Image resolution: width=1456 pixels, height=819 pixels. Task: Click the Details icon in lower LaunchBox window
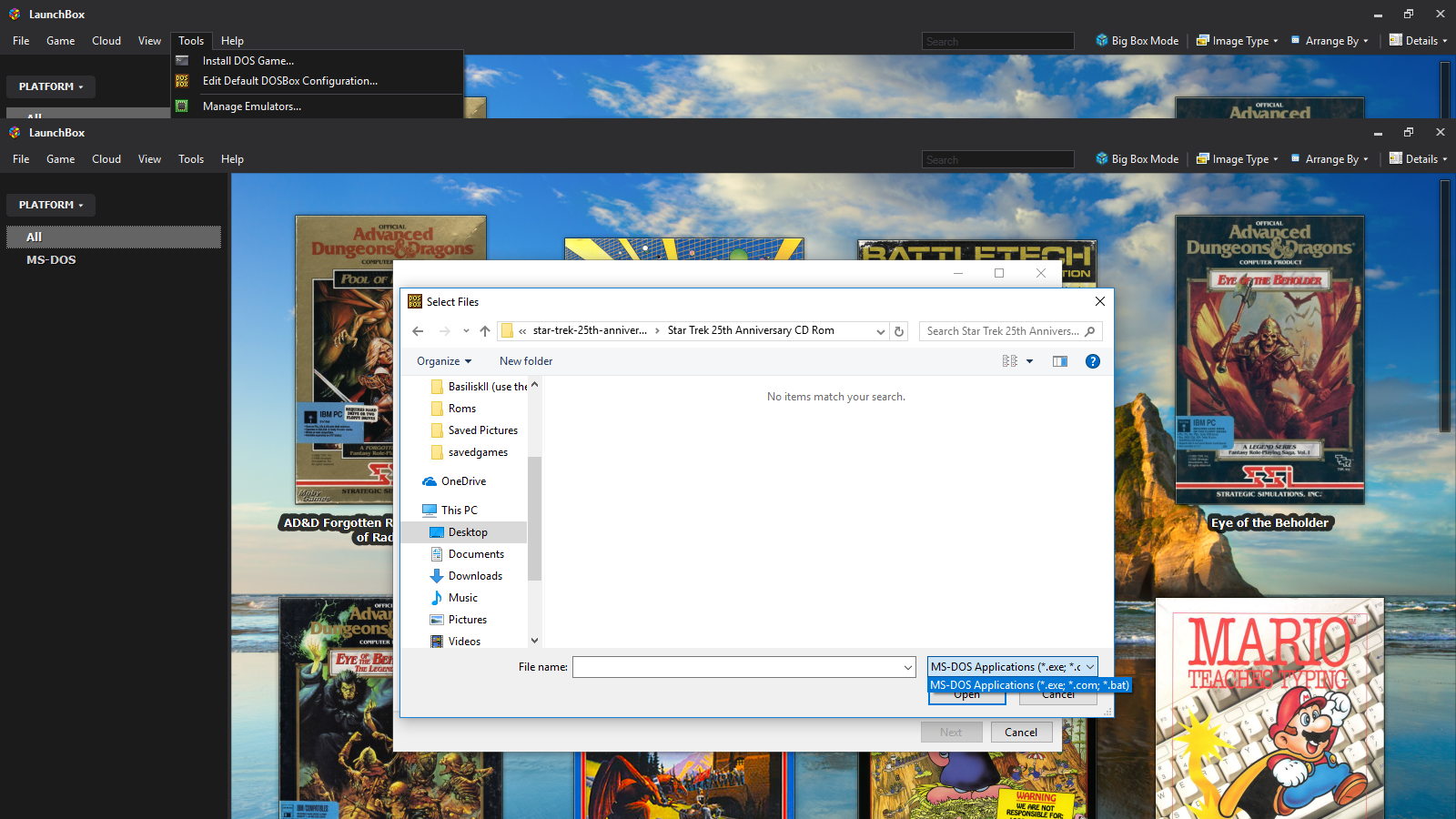point(1396,159)
